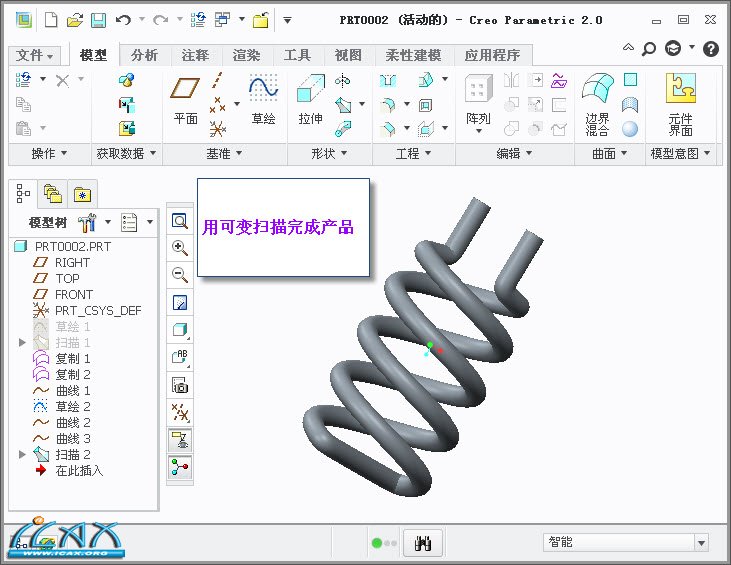Expand the 扫描 2 tree node
The width and height of the screenshot is (731, 565).
(23, 454)
